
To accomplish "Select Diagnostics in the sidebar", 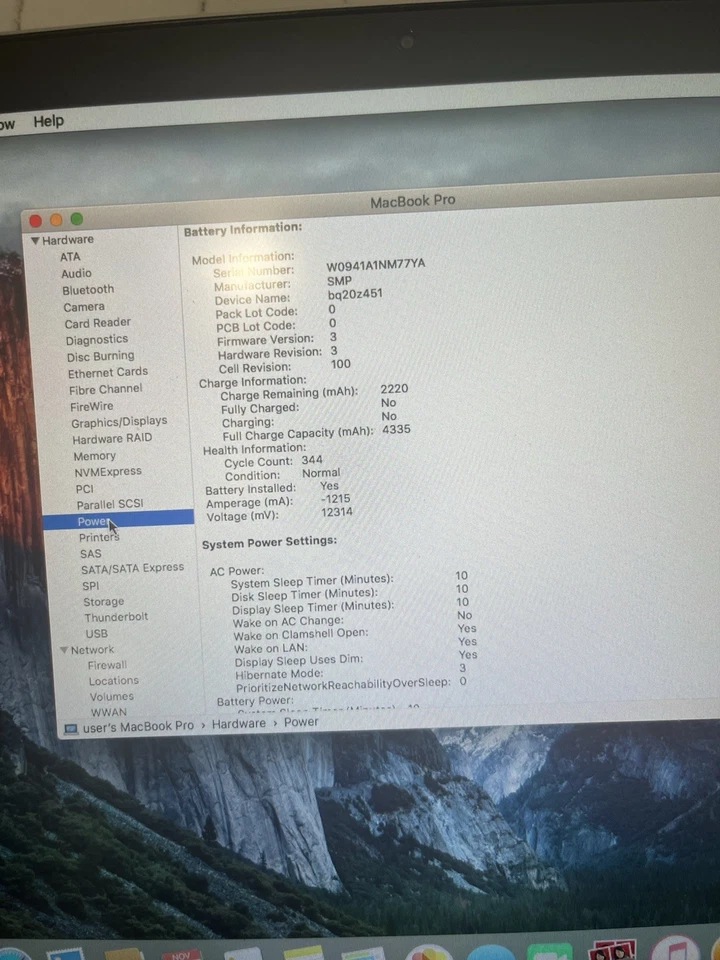I will coord(97,340).
